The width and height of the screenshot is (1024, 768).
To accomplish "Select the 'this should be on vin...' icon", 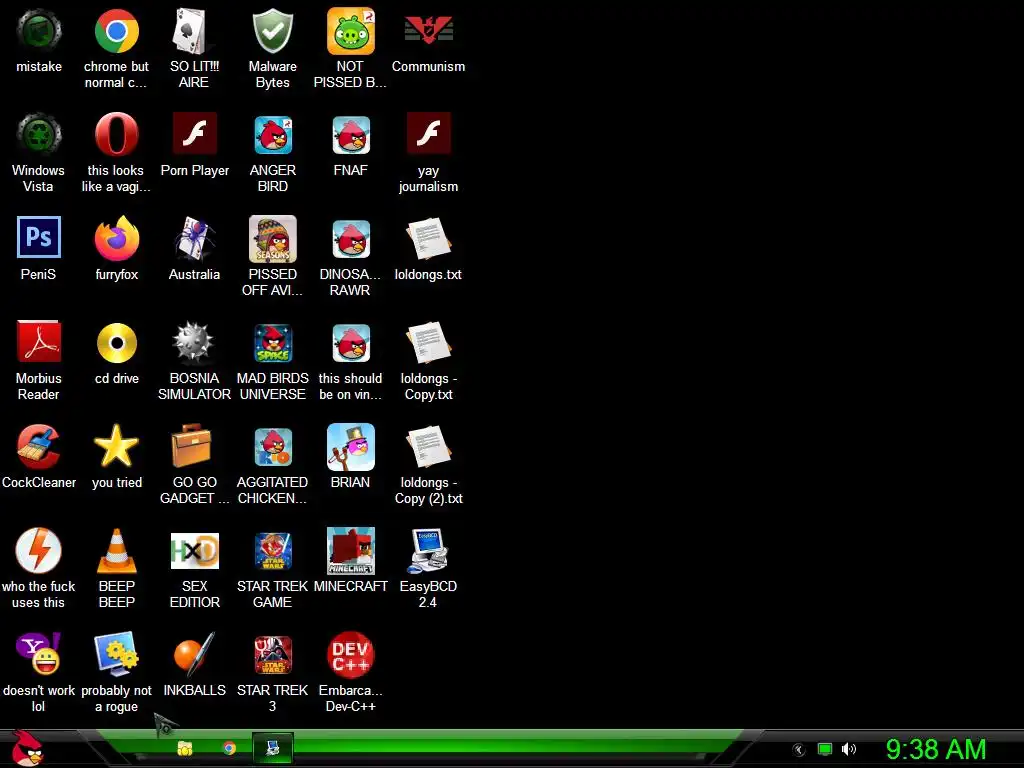I will coord(351,343).
